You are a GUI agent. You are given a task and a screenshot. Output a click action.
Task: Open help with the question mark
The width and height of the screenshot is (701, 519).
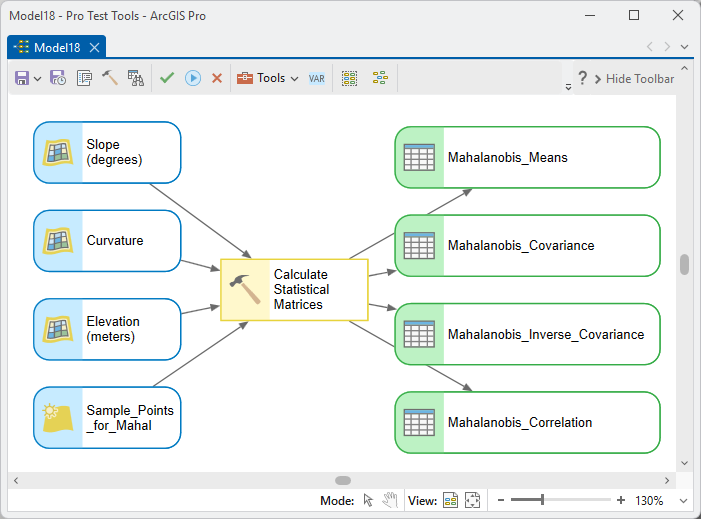coord(582,78)
